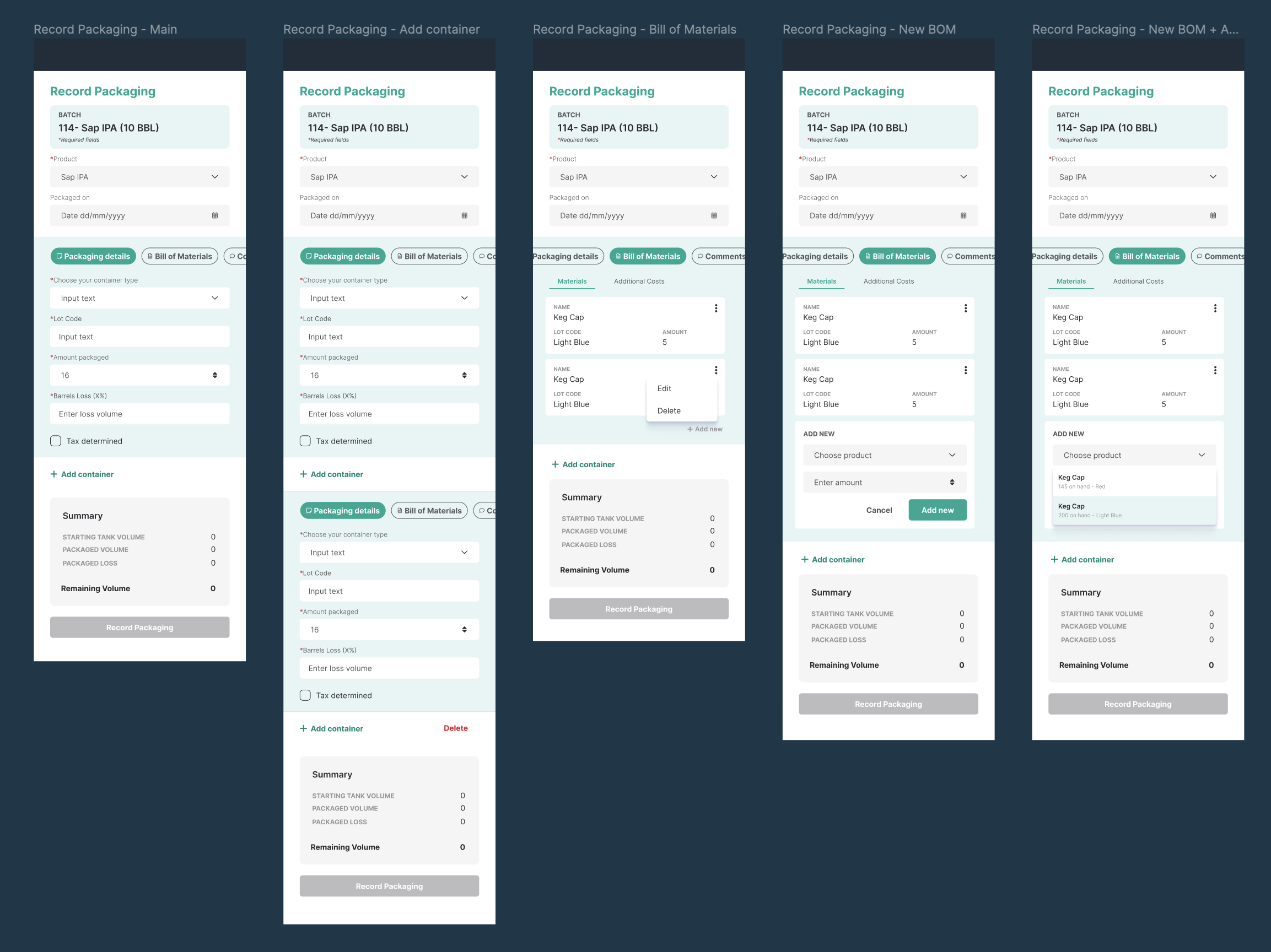Click '+ Add new' link under materials list

[x=705, y=429]
